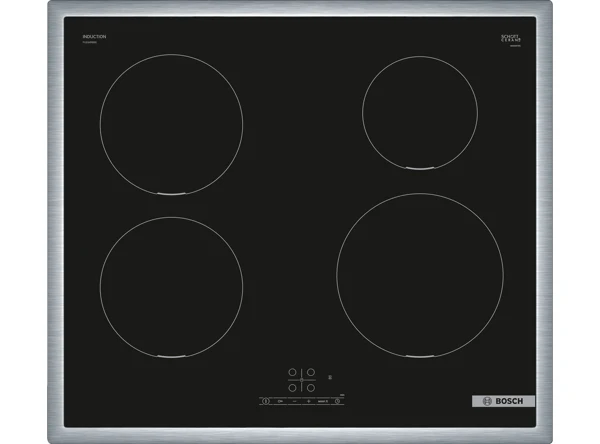Decrease heat with the minus key
Screen dimensions: 600x444
click(x=295, y=401)
